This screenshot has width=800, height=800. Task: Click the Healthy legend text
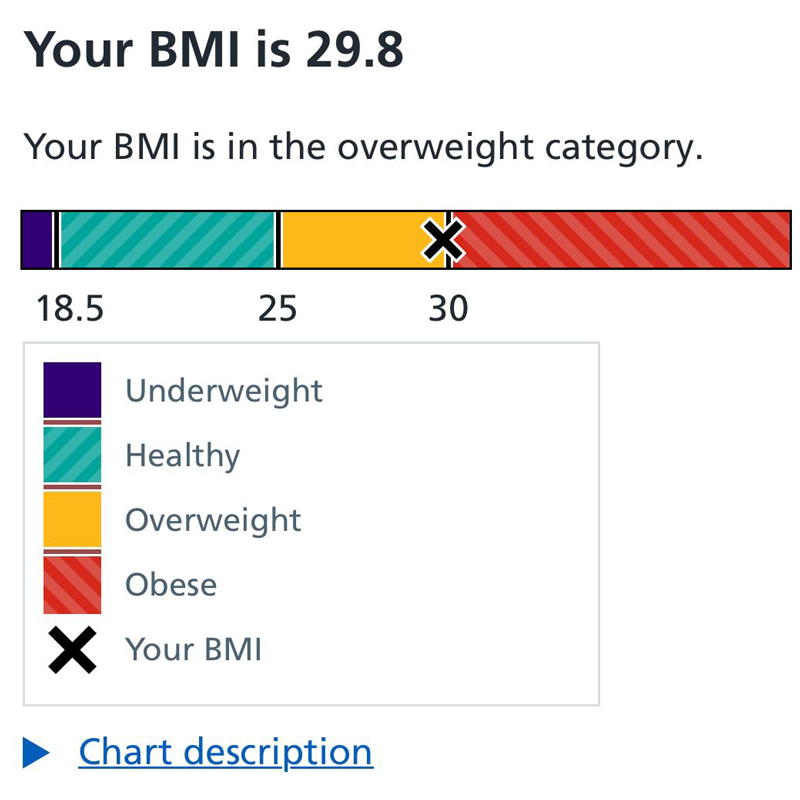pos(183,456)
